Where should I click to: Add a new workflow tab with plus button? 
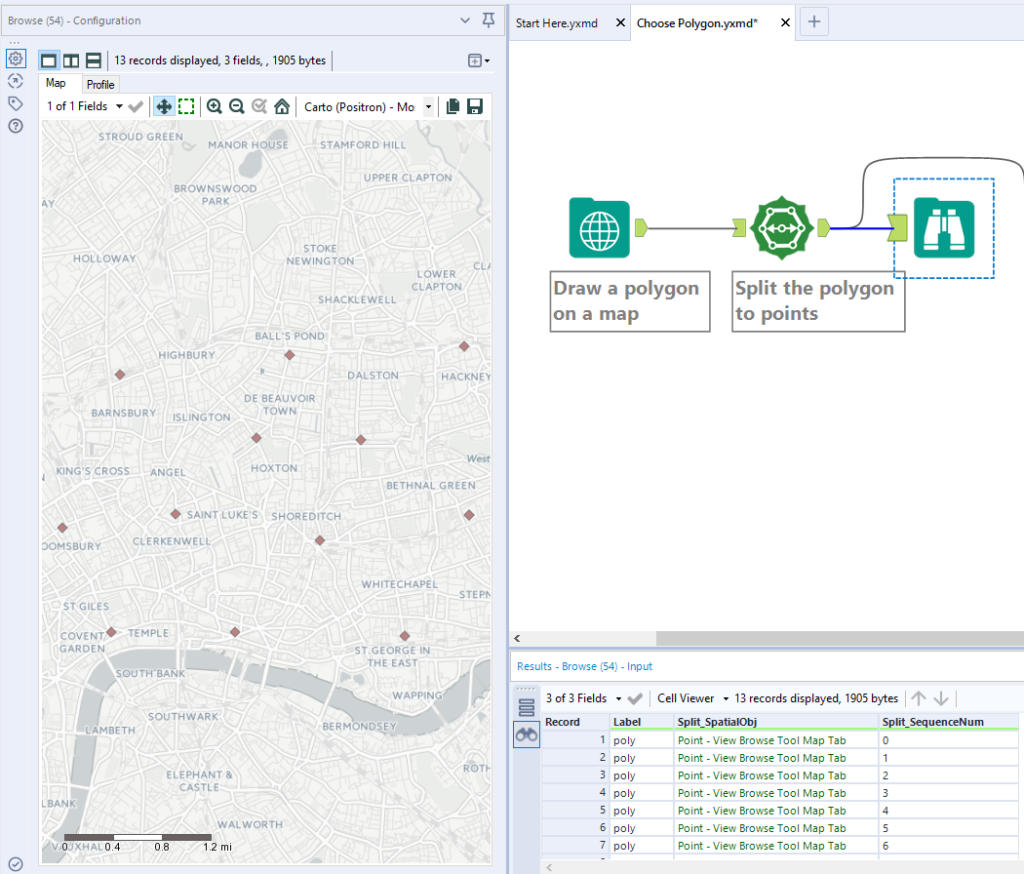[x=814, y=22]
